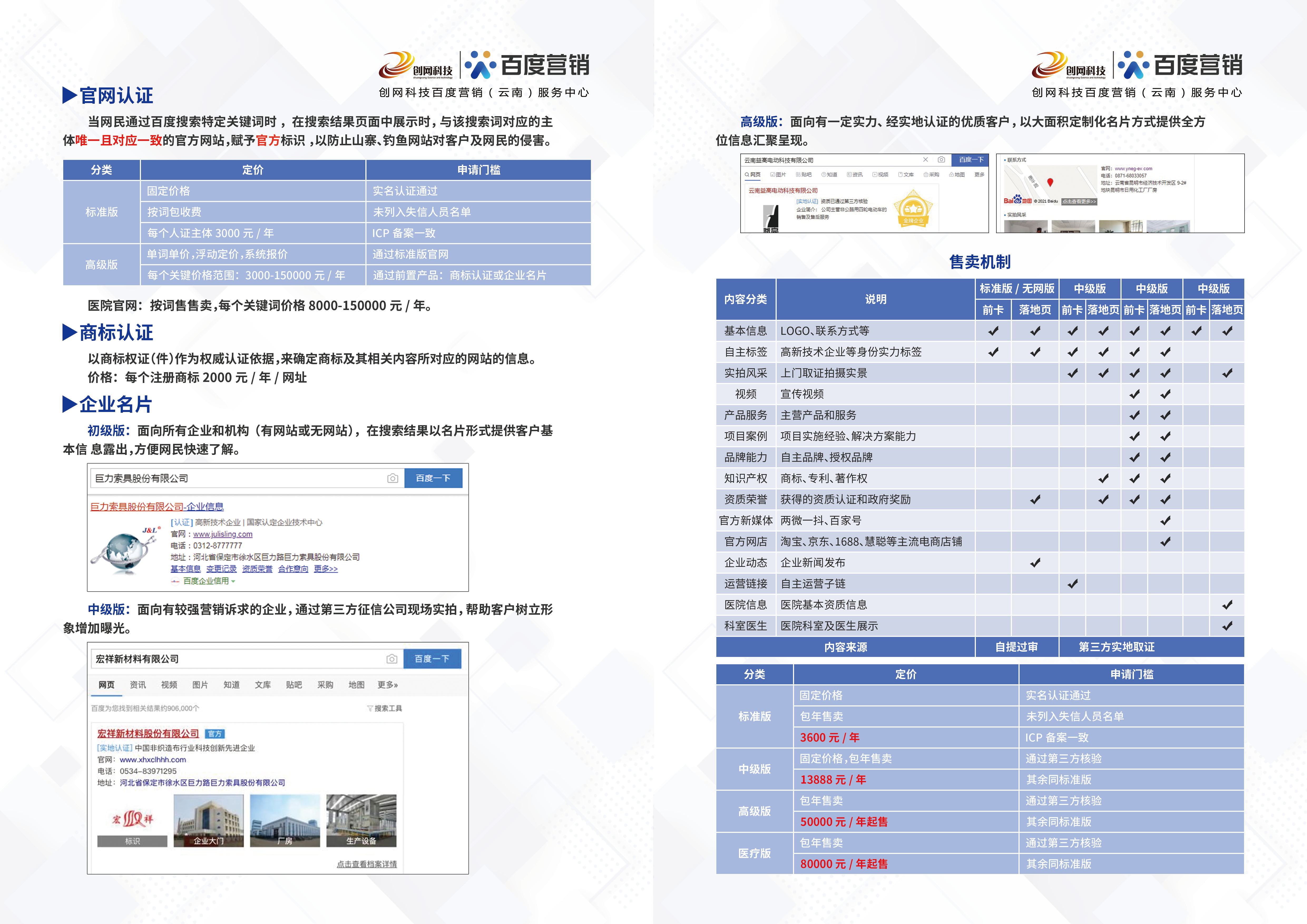The height and width of the screenshot is (924, 1307).
Task: Open www.julisling.com link
Action: (x=223, y=534)
